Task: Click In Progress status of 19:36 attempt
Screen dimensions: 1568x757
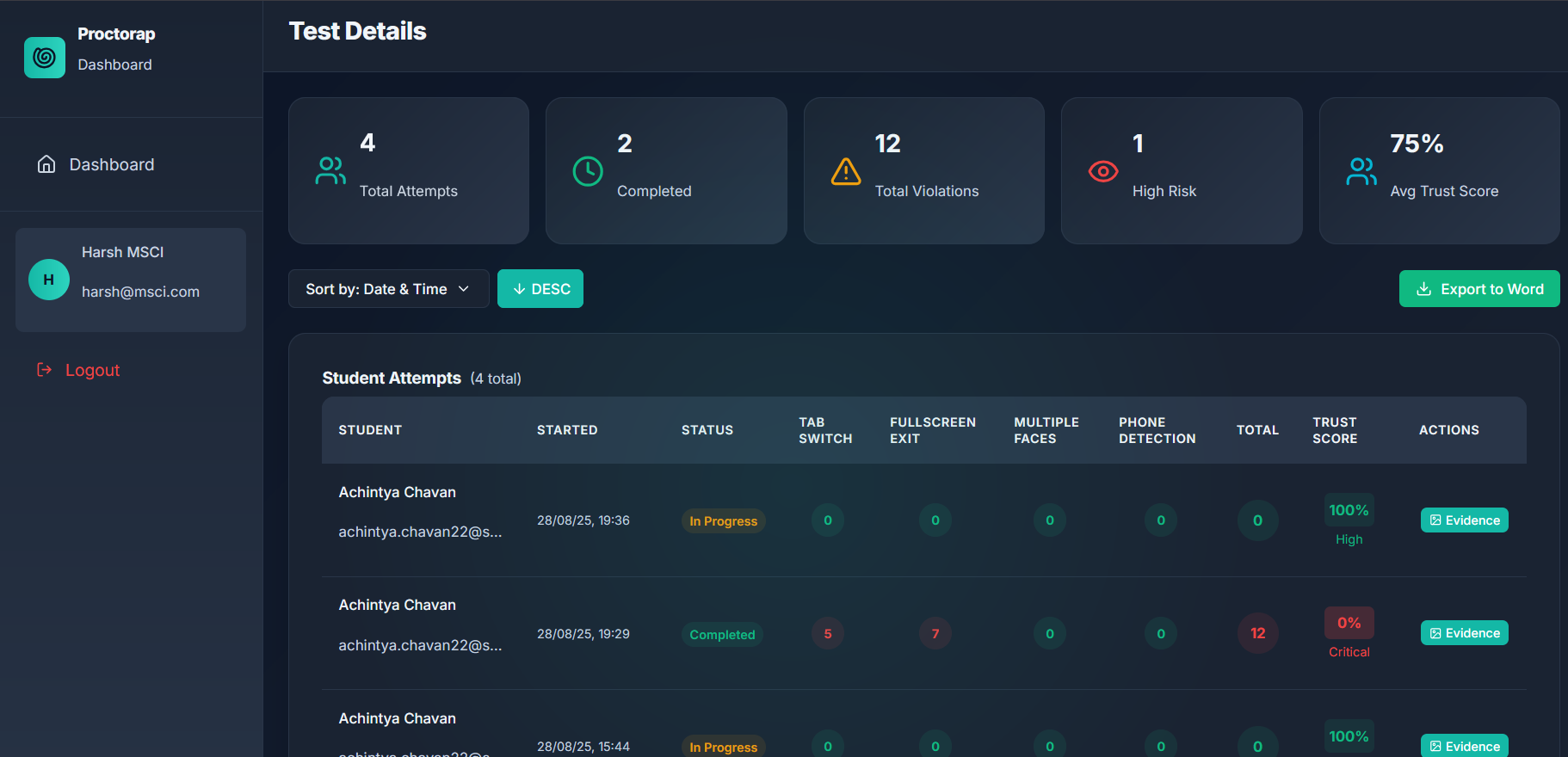Action: click(724, 521)
